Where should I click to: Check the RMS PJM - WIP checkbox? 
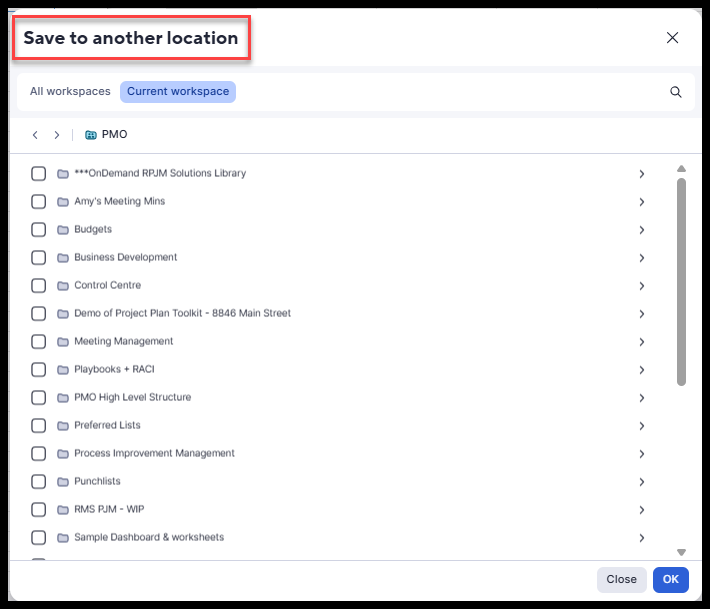(x=38, y=510)
